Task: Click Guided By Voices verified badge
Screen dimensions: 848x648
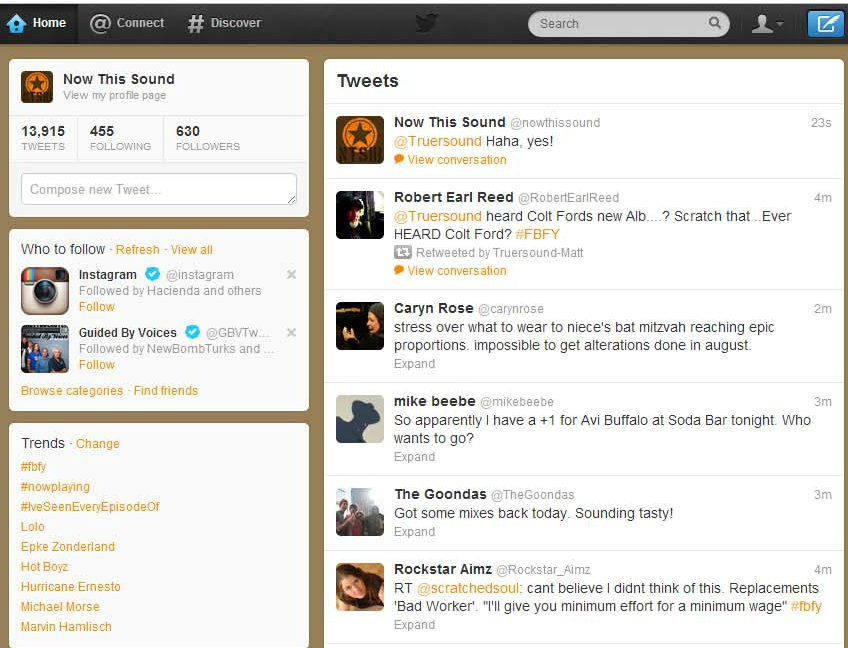Action: coord(192,332)
